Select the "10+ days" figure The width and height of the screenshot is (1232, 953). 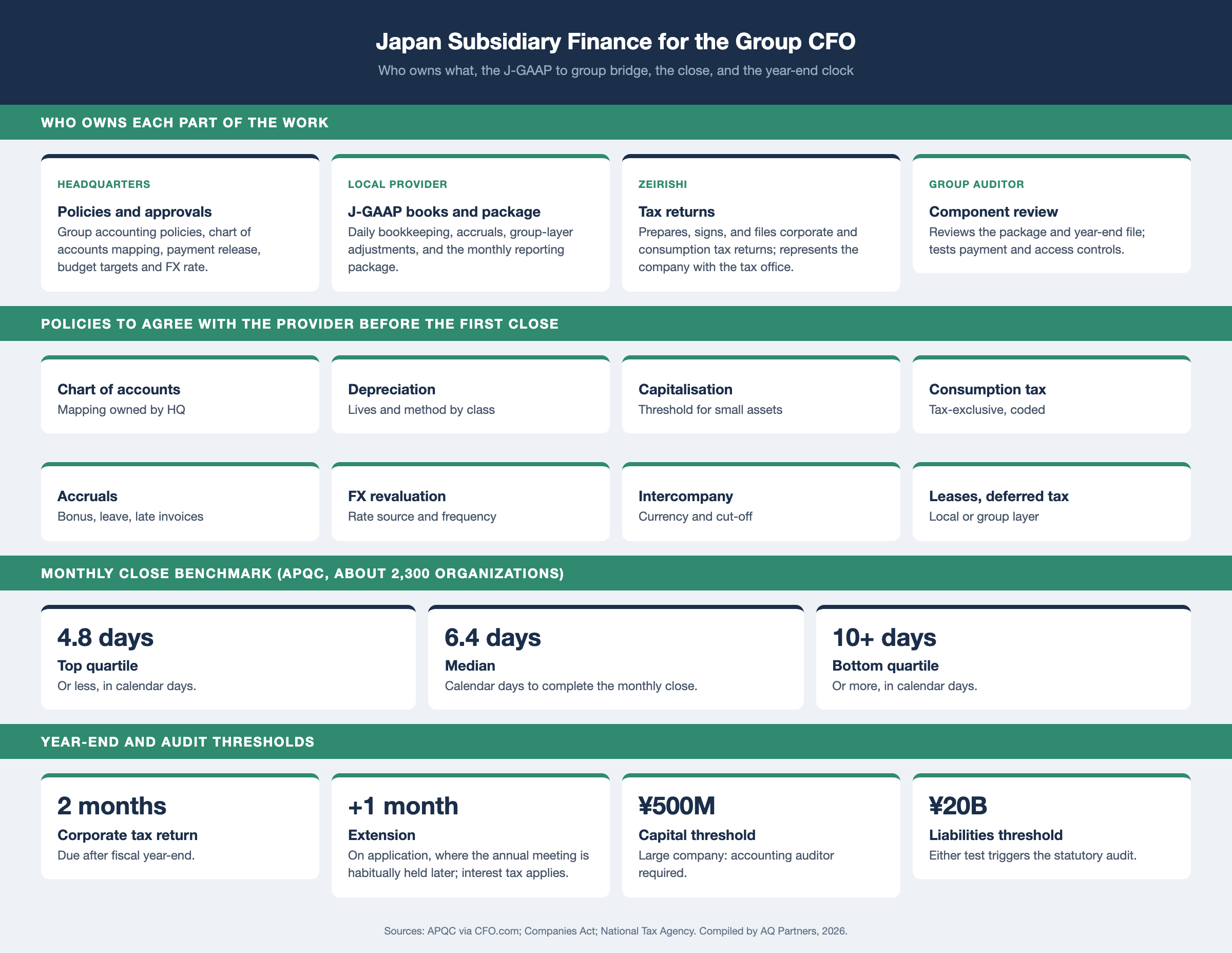pyautogui.click(x=884, y=638)
